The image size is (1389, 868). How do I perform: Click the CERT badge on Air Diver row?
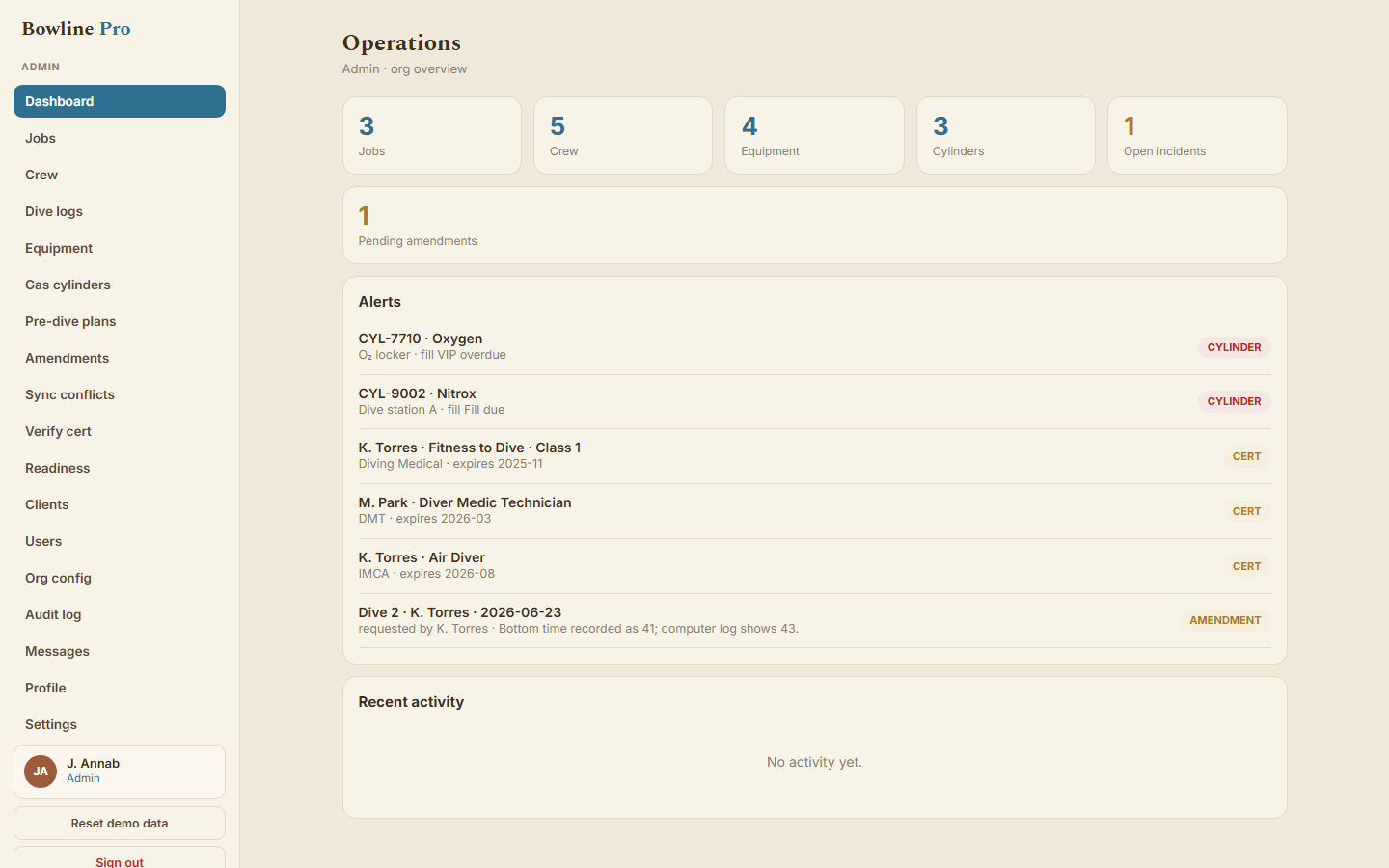pos(1246,566)
